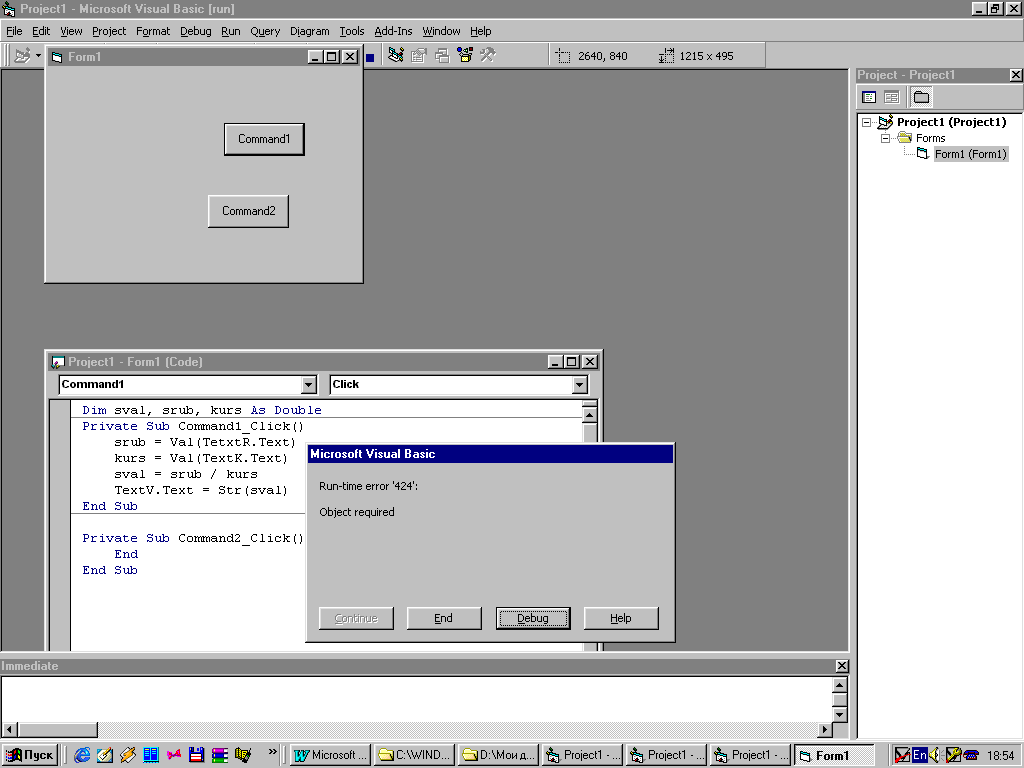The height and width of the screenshot is (768, 1024).
Task: Collapse the Project1 tree node
Action: click(x=867, y=122)
